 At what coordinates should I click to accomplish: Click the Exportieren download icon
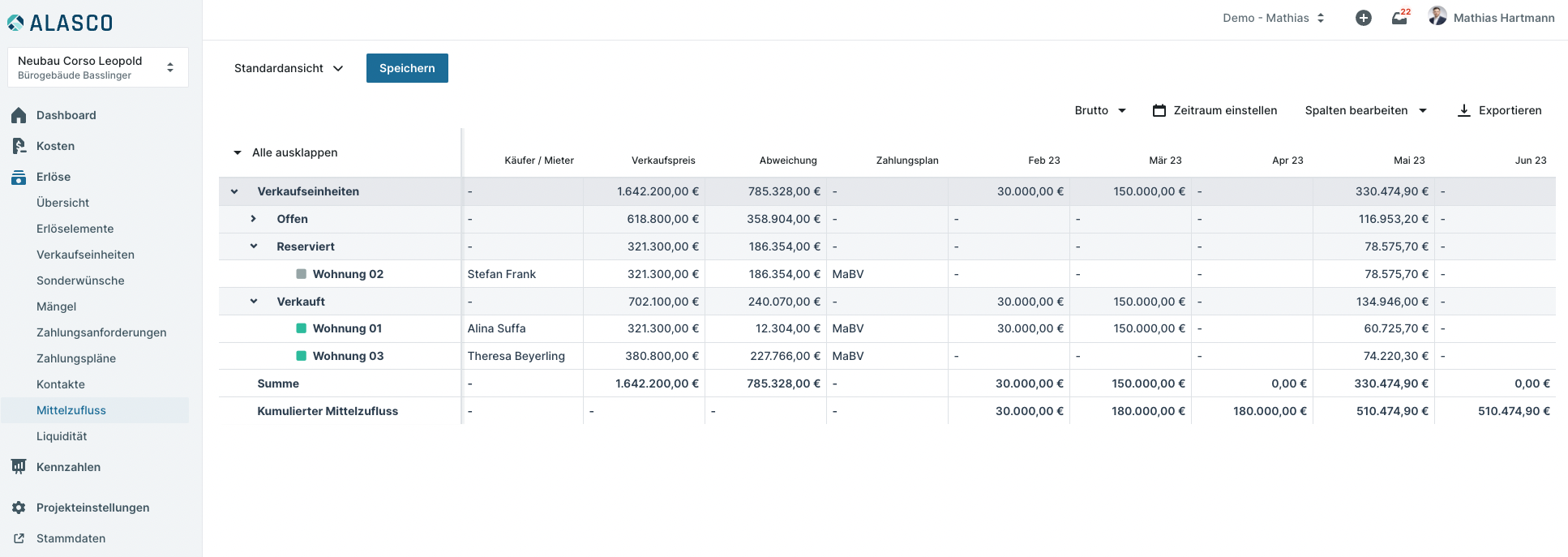point(1463,111)
